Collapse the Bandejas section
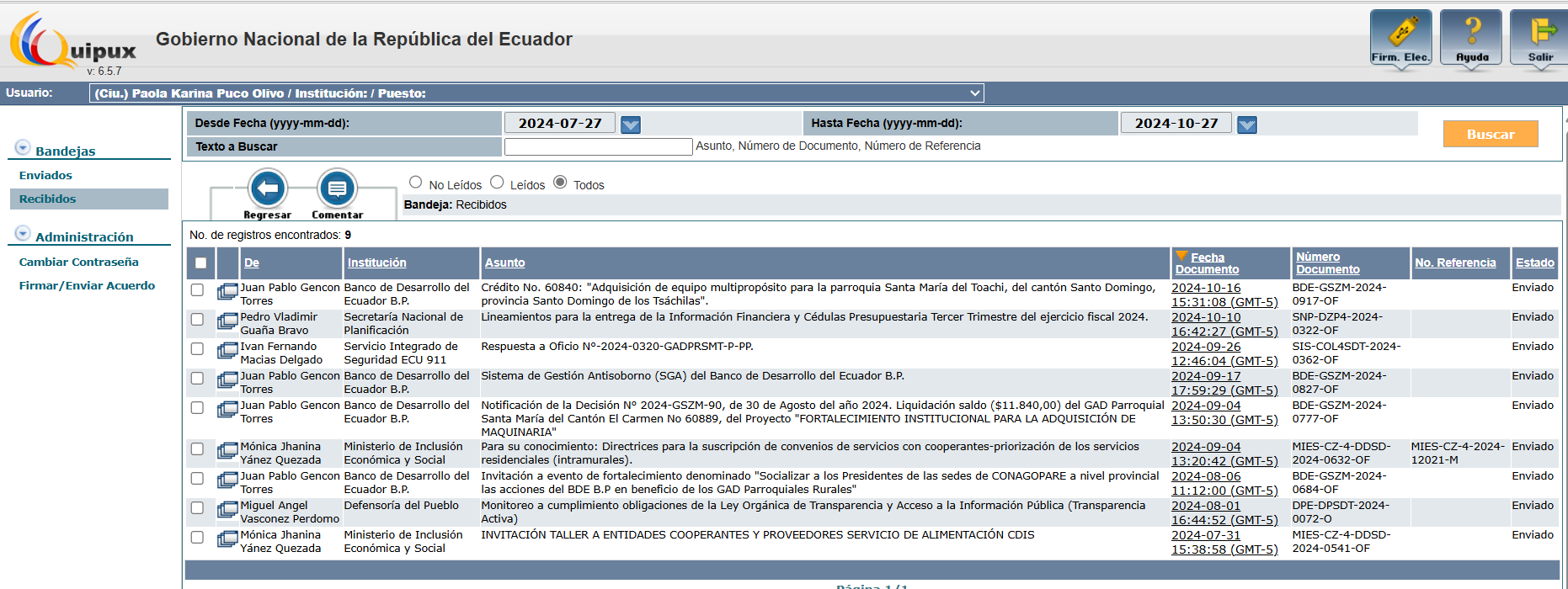This screenshot has height=589, width=1568. (x=23, y=148)
